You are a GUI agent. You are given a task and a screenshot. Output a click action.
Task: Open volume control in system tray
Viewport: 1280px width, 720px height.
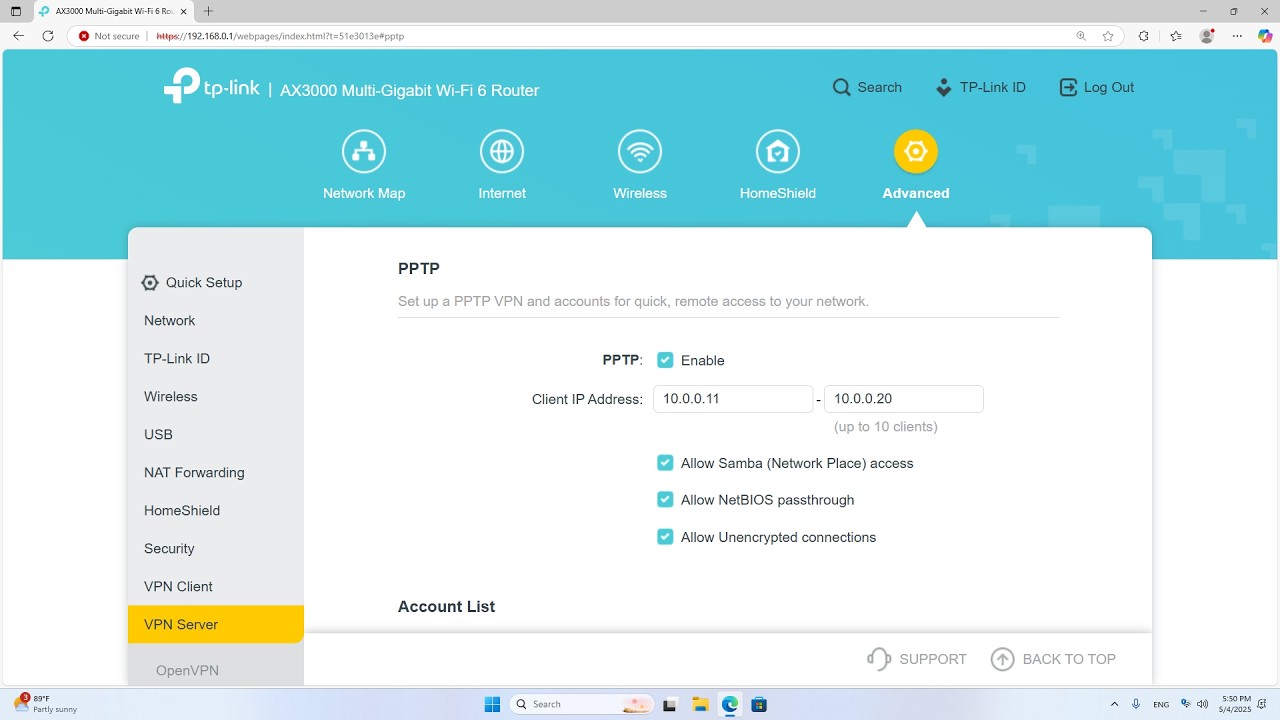[x=1202, y=704]
